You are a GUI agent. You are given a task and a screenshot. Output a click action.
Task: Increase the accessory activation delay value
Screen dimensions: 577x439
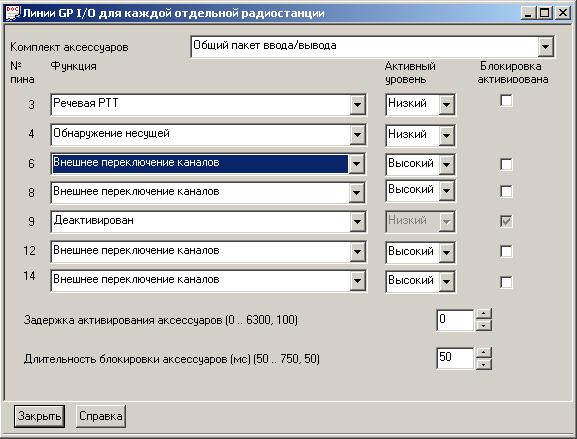click(484, 314)
